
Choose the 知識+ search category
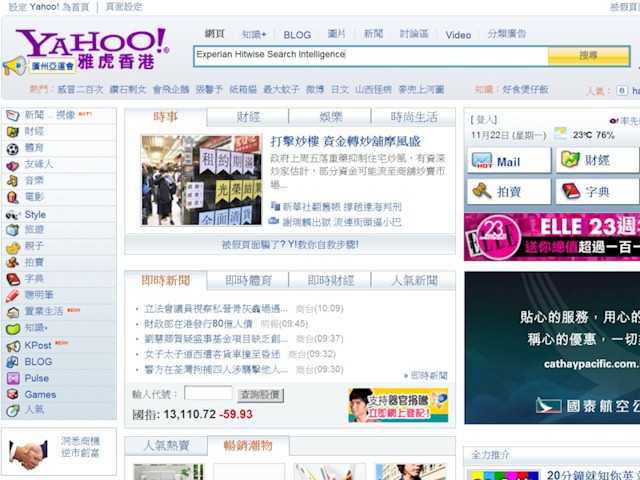pyautogui.click(x=253, y=34)
